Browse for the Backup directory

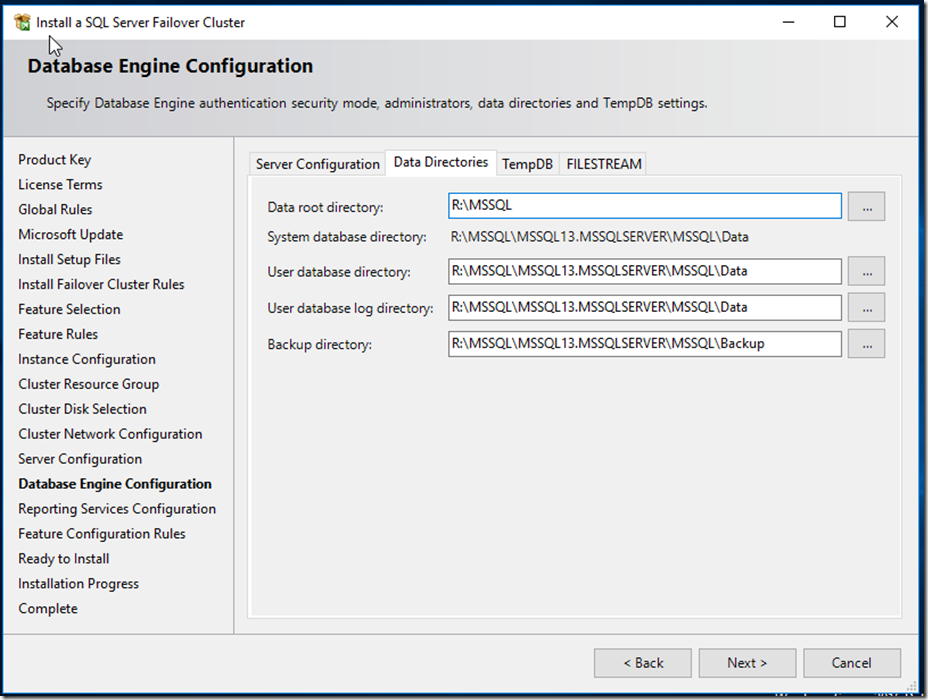866,344
